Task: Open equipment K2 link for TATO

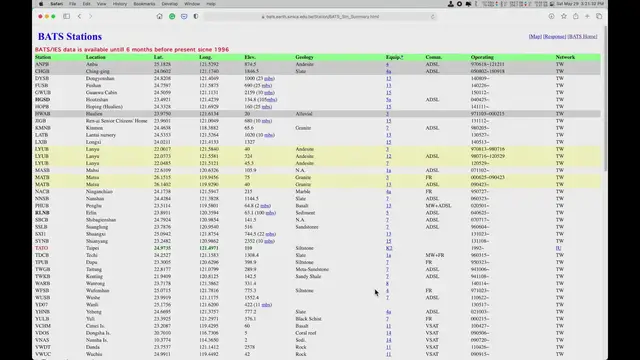Action: pyautogui.click(x=389, y=248)
